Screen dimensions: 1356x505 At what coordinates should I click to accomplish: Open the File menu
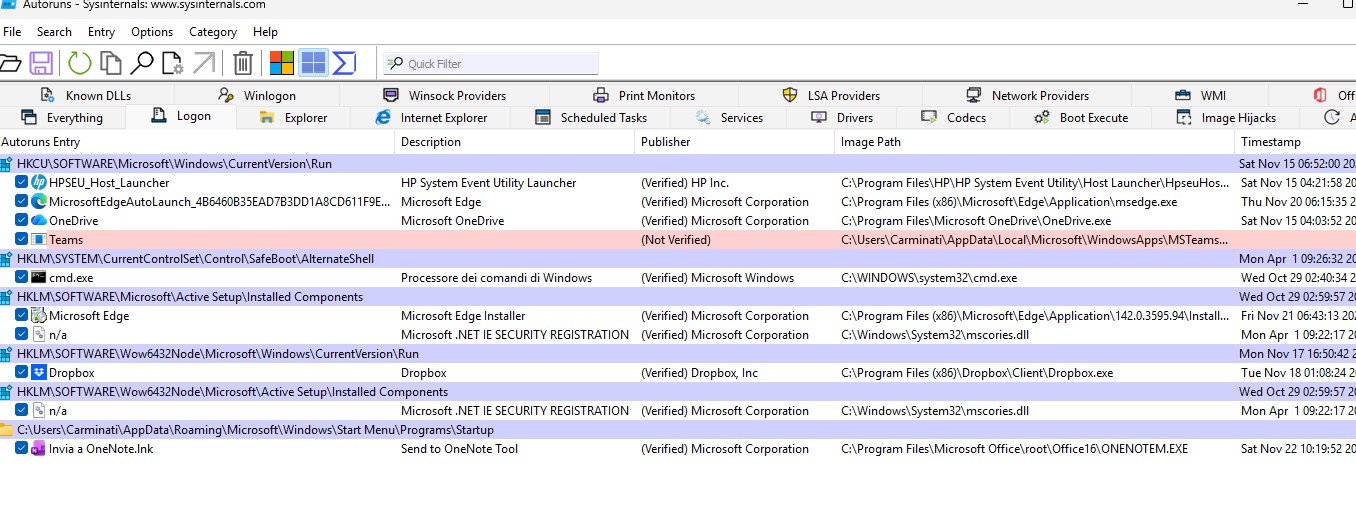pos(12,32)
